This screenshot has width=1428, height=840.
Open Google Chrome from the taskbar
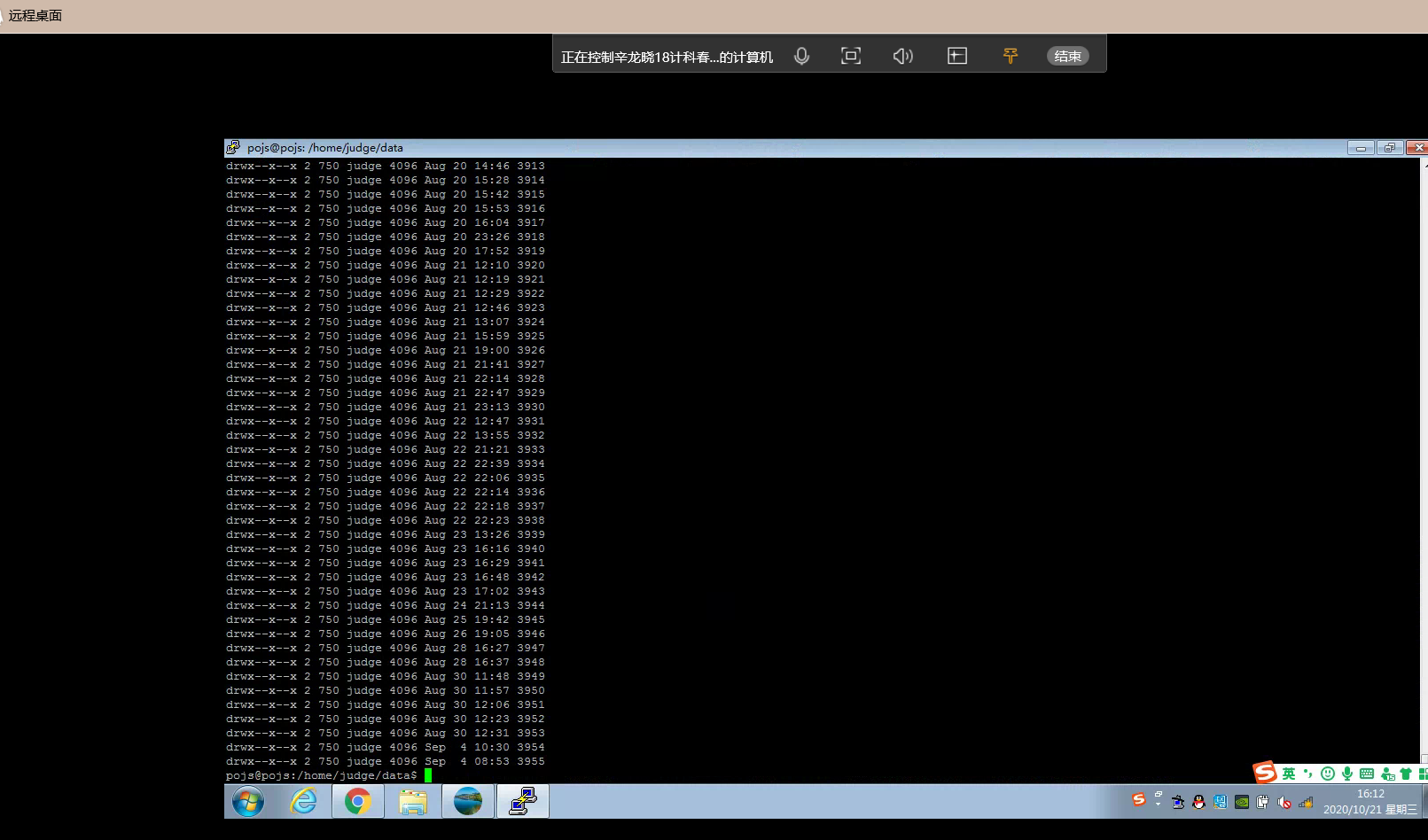pyautogui.click(x=358, y=802)
